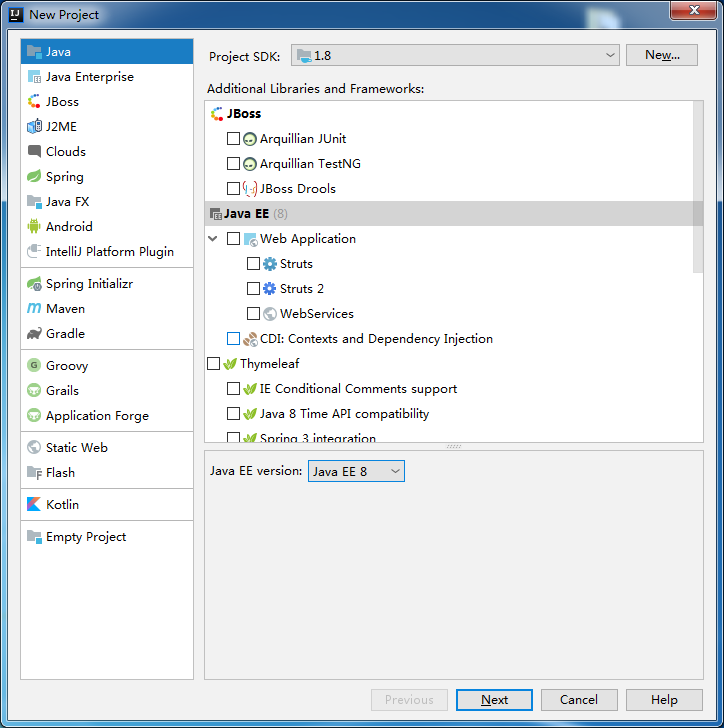This screenshot has height=728, width=724.
Task: Click the Next button
Action: (494, 700)
